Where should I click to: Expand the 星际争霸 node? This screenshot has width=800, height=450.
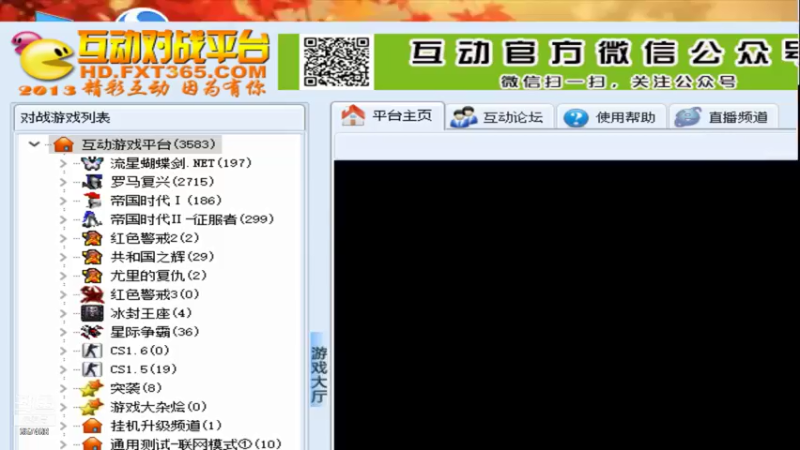click(x=63, y=332)
